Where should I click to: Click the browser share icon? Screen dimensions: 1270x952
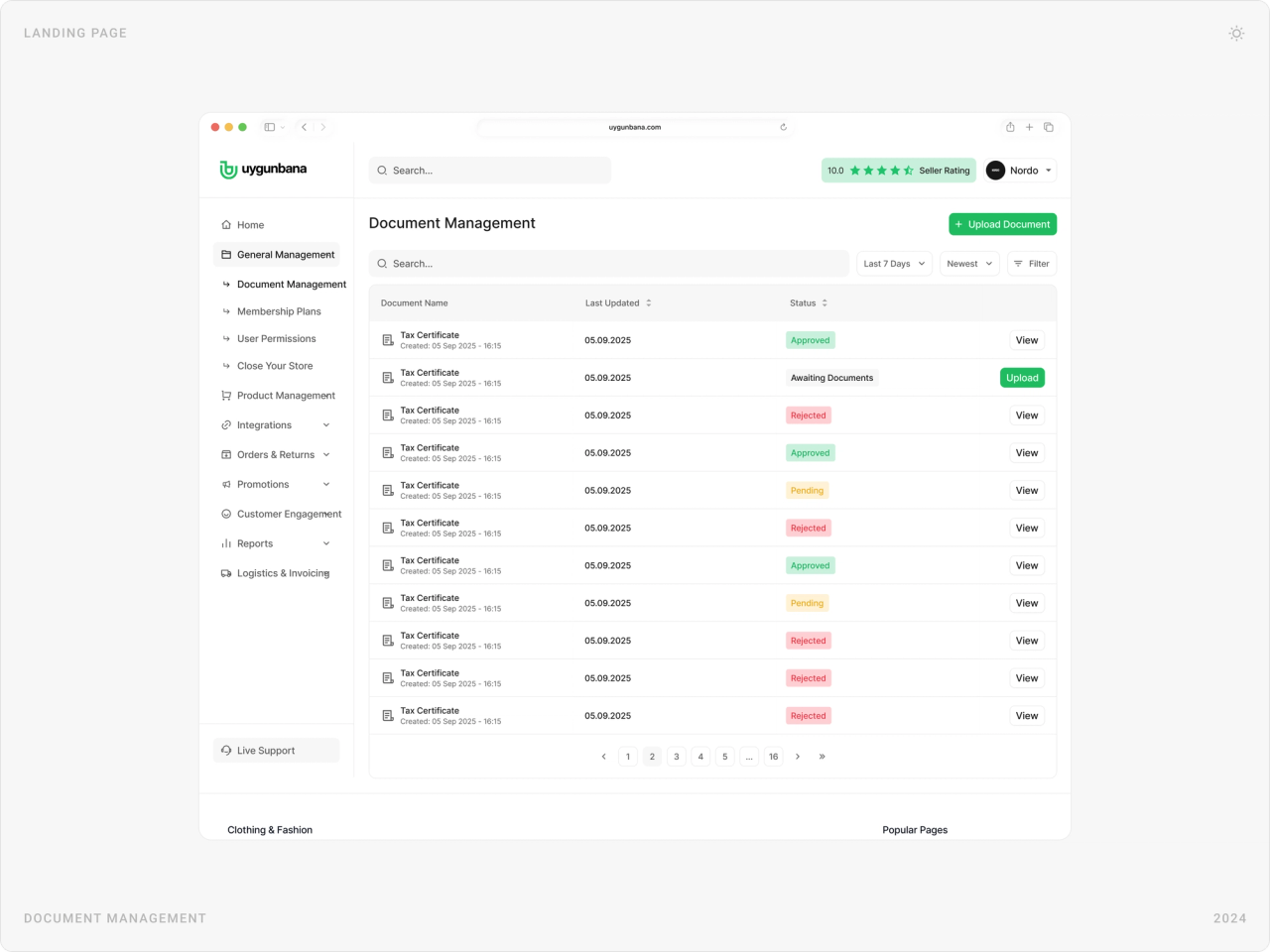1010,127
